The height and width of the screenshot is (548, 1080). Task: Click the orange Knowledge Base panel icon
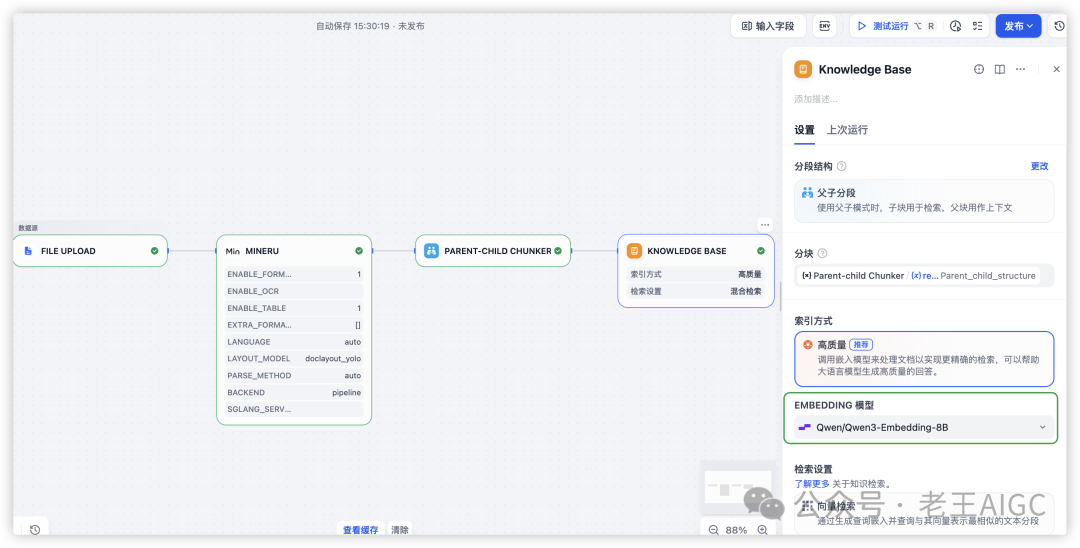[803, 70]
